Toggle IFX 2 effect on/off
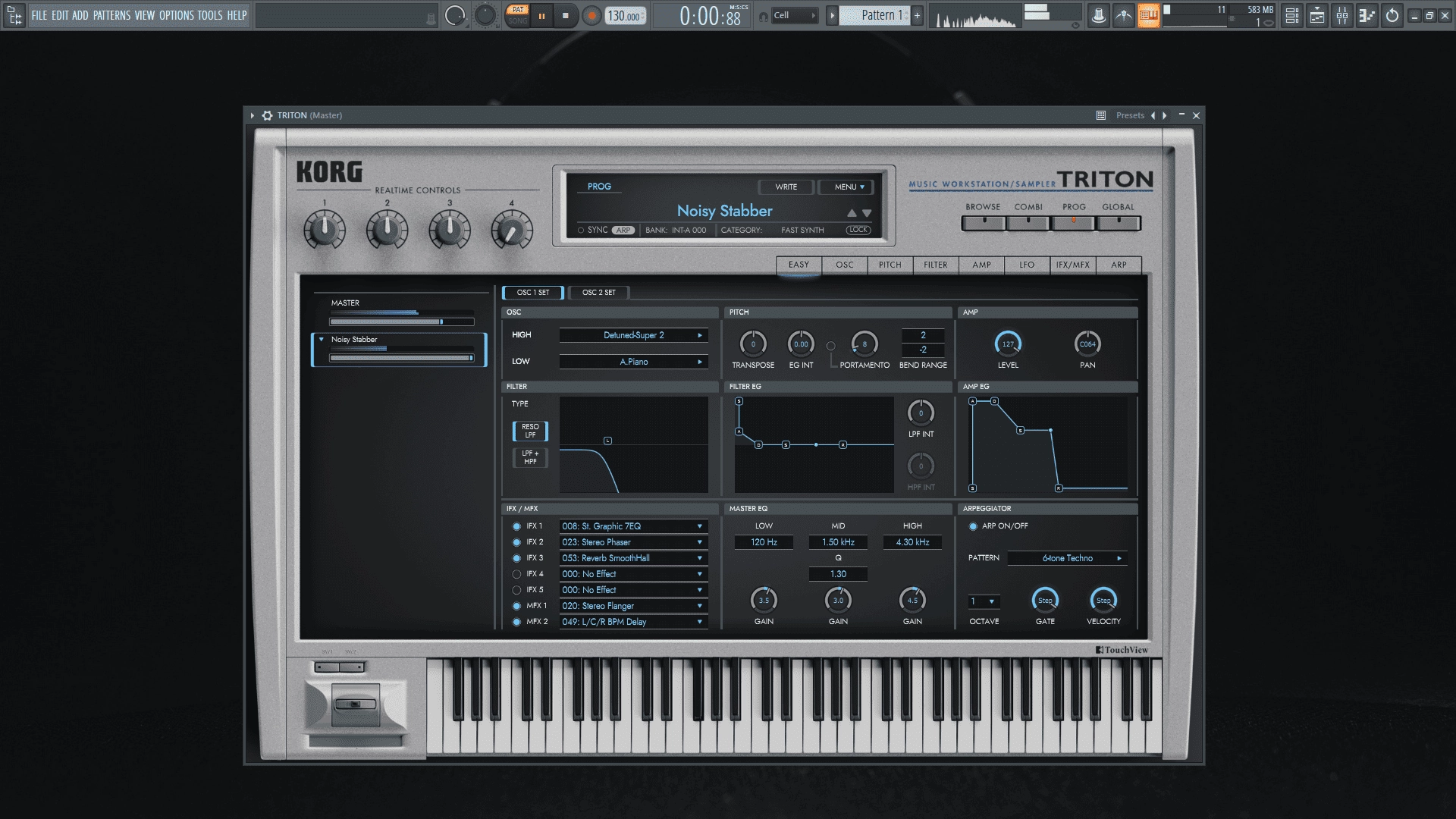Screen dimensions: 1456x819 (516, 542)
